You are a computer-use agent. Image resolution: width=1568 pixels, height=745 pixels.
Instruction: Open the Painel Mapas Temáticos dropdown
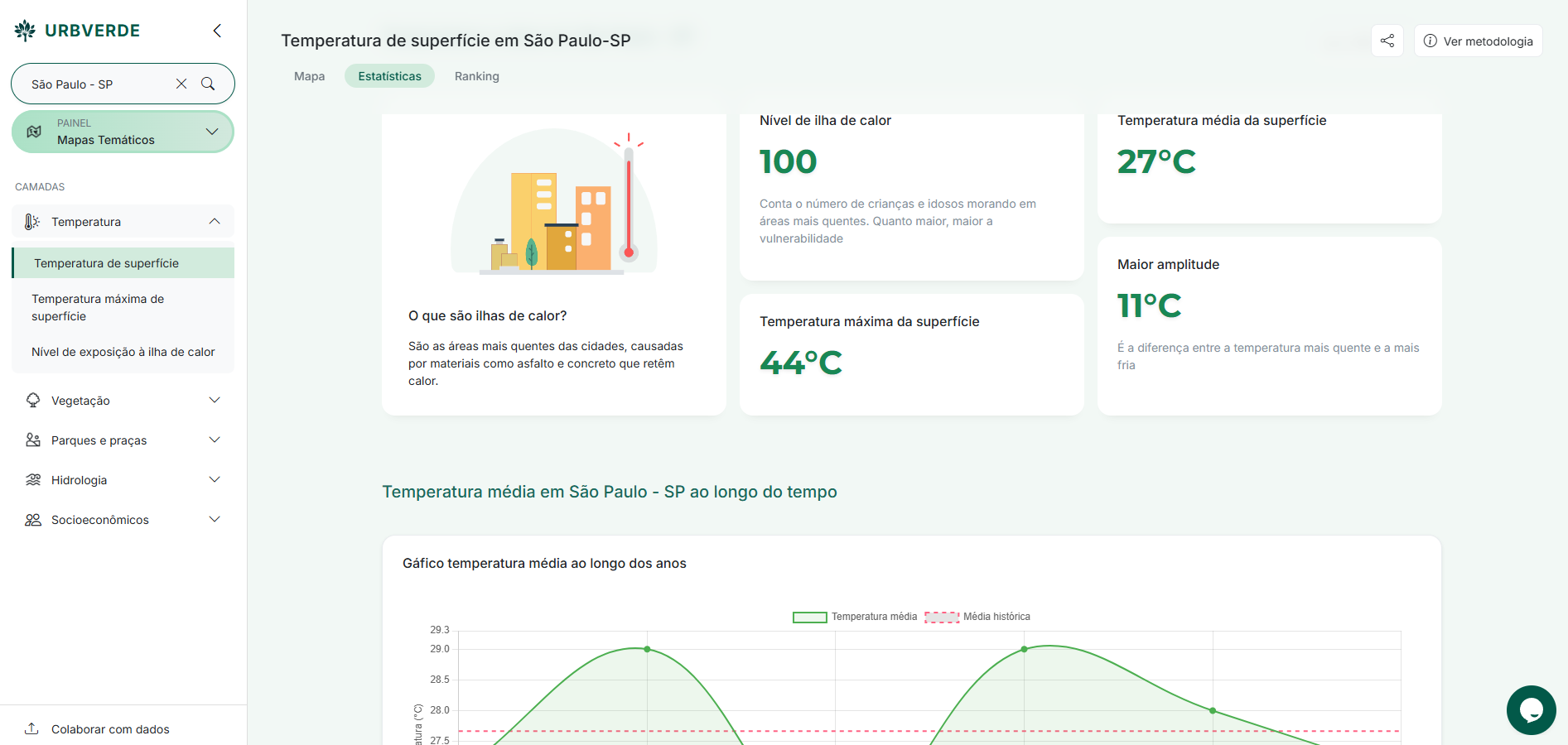(123, 132)
